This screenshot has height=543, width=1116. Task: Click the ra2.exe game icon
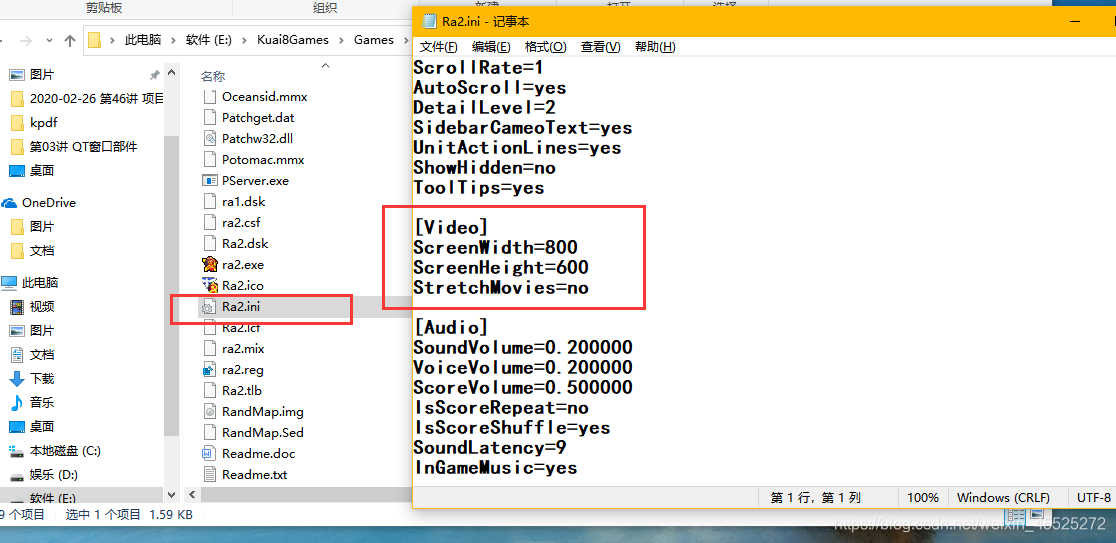click(x=209, y=264)
